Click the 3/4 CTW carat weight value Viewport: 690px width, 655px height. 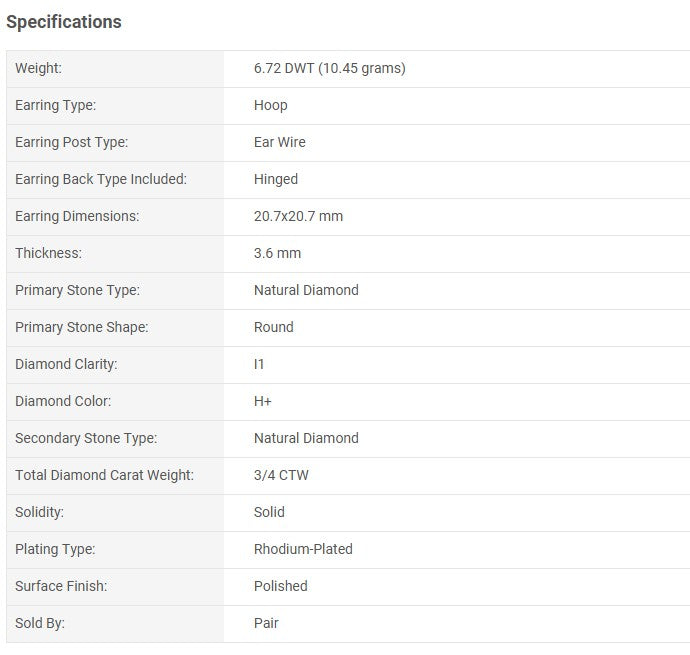tap(281, 475)
